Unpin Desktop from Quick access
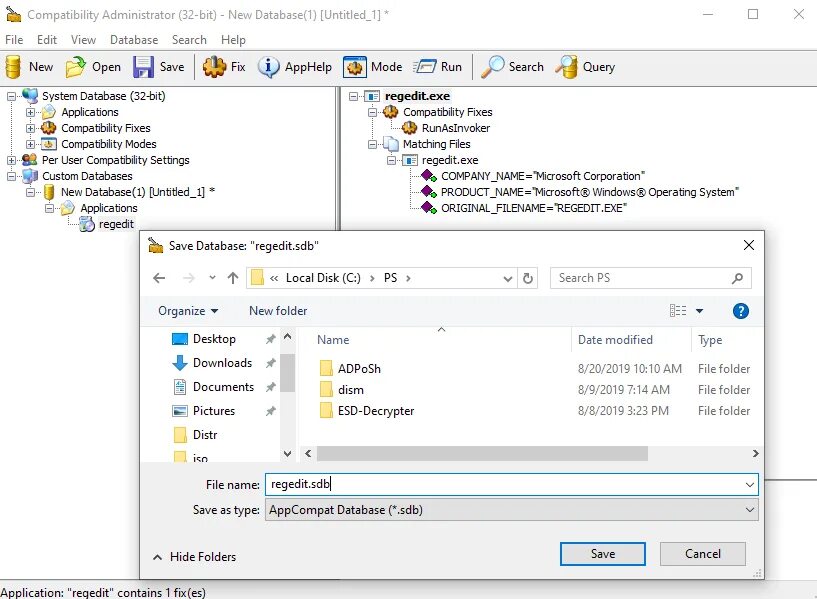The image size is (817, 599). (270, 338)
